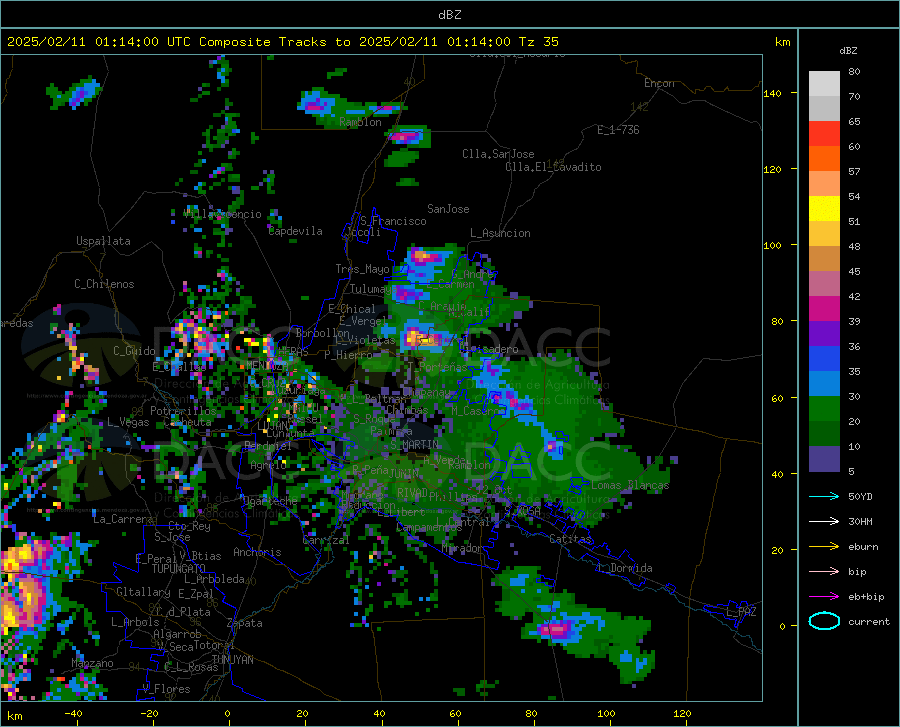Click the Uspallata place label
This screenshot has width=900, height=727.
coord(103,241)
